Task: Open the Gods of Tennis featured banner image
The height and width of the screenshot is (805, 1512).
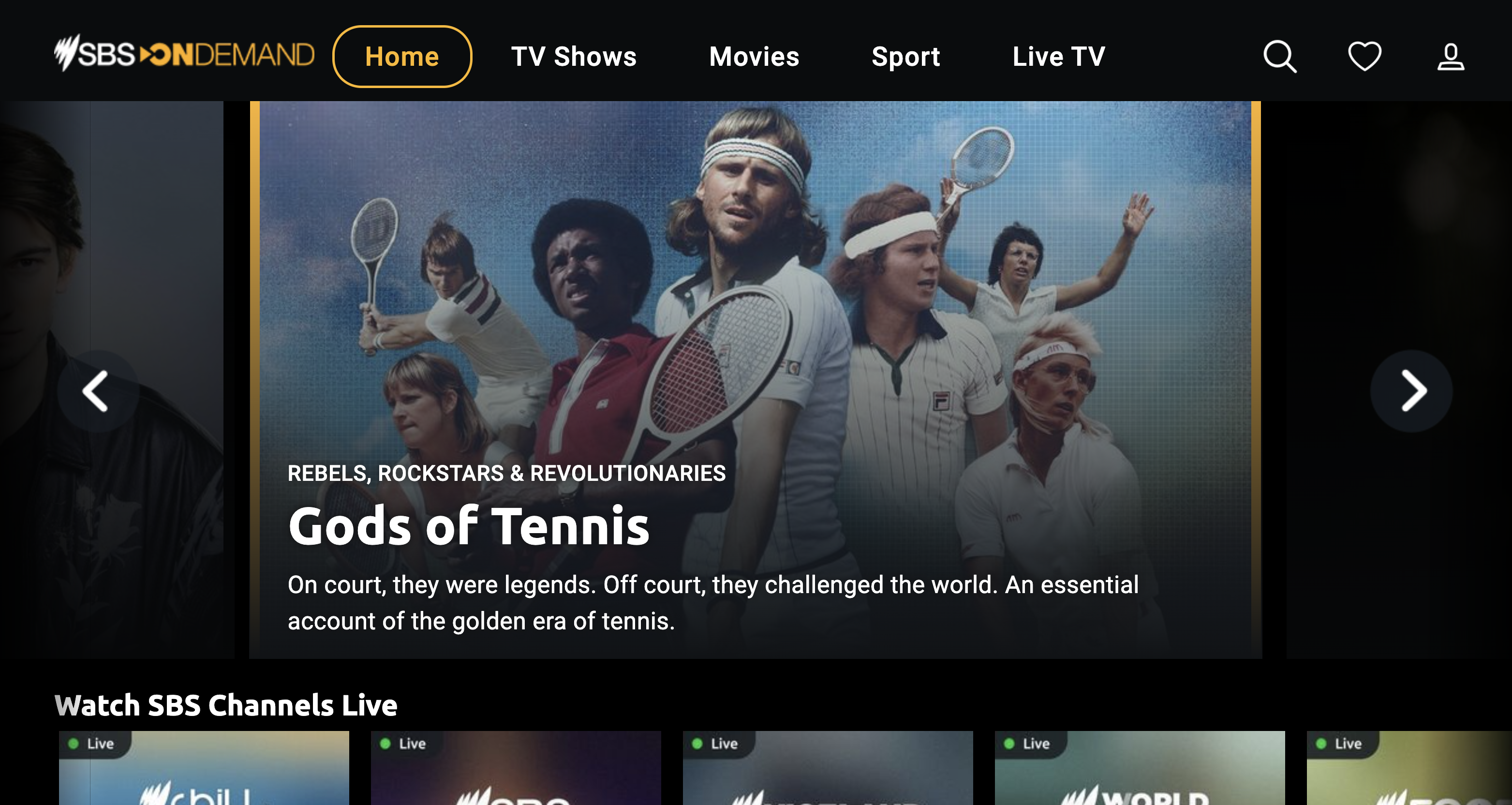Action: coord(756,379)
